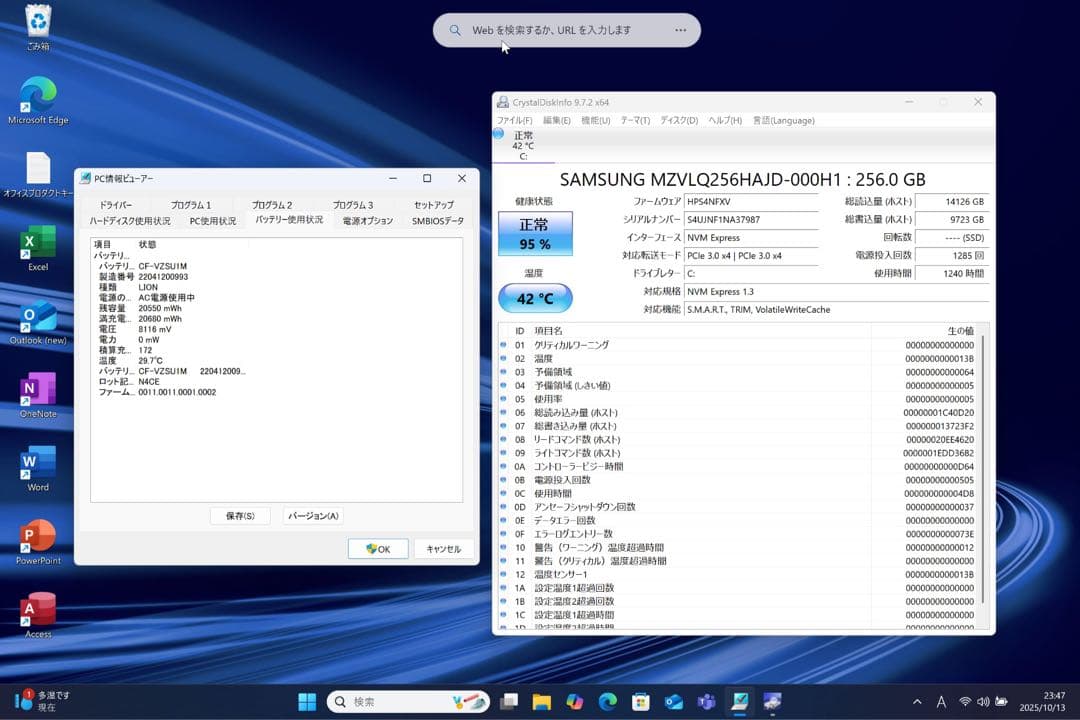Image resolution: width=1080 pixels, height=720 pixels.
Task: Open Microsoft Edge desktop shortcut
Action: click(38, 101)
